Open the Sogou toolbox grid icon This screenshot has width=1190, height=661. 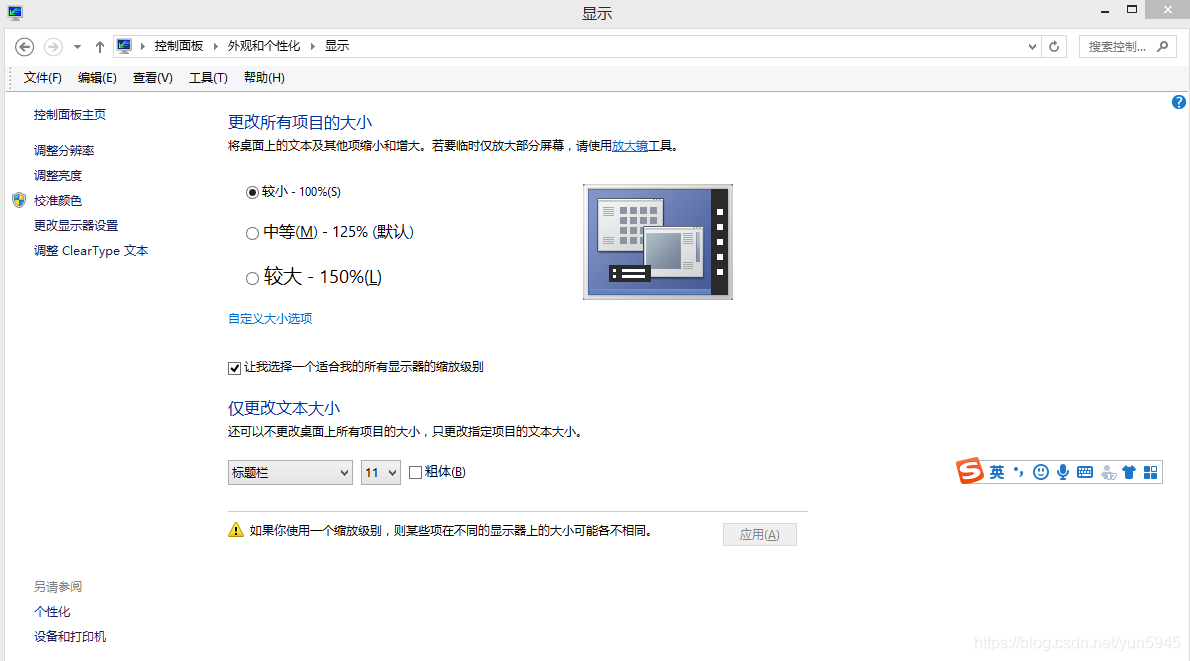pos(1151,471)
